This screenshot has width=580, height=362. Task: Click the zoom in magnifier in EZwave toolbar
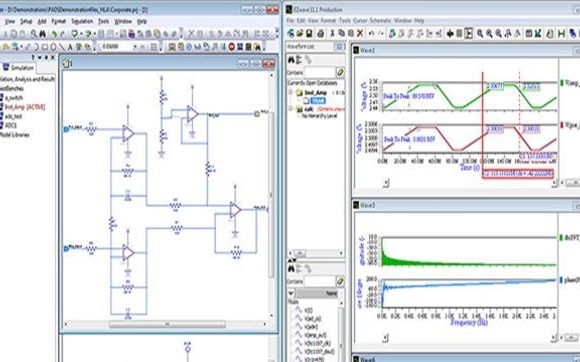click(x=480, y=34)
